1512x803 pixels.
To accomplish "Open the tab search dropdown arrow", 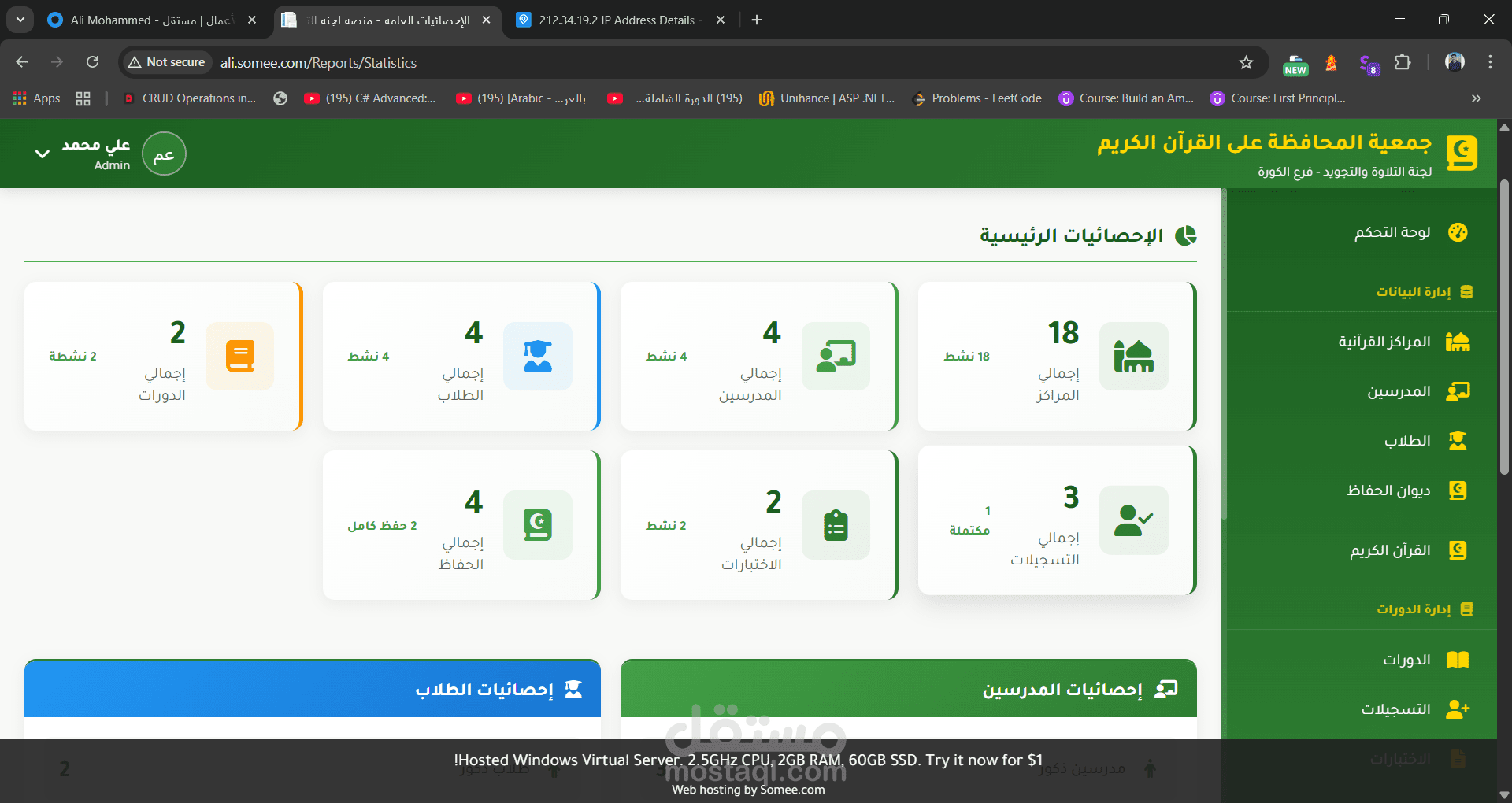I will [x=20, y=20].
